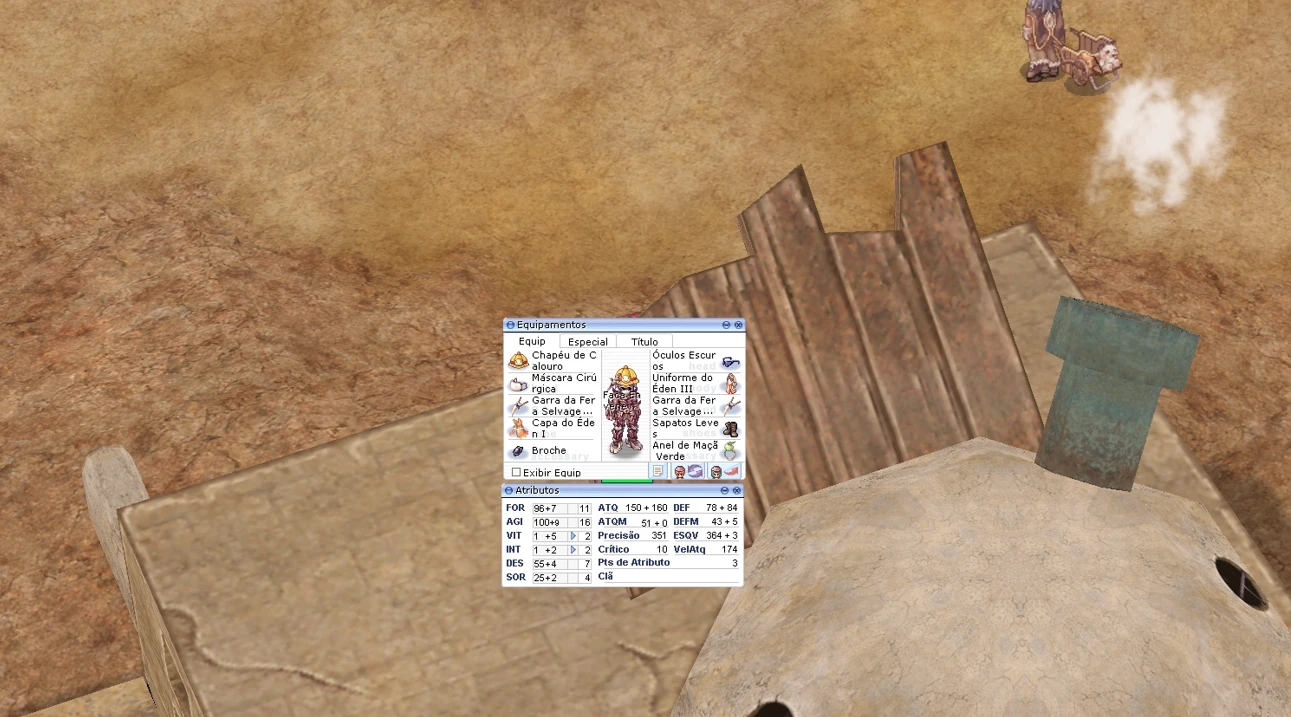Open the Título tab
Screen dimensions: 1291x717
point(644,342)
